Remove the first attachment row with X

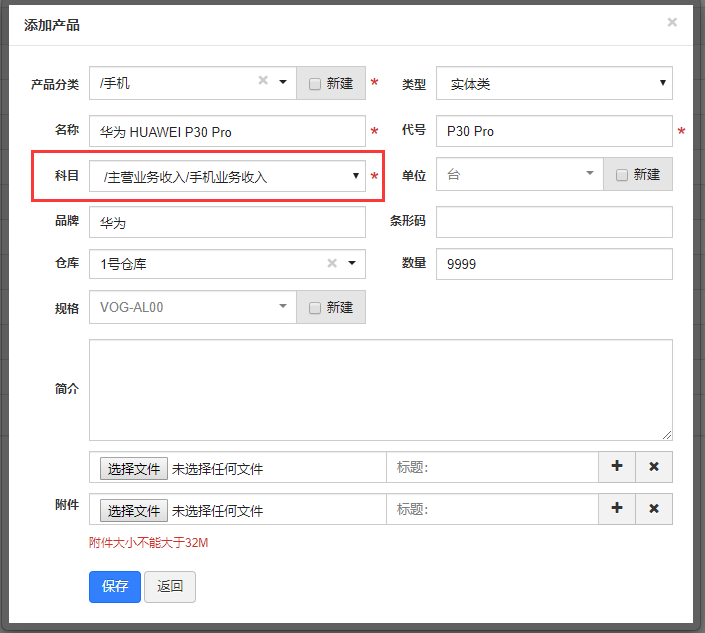point(654,467)
